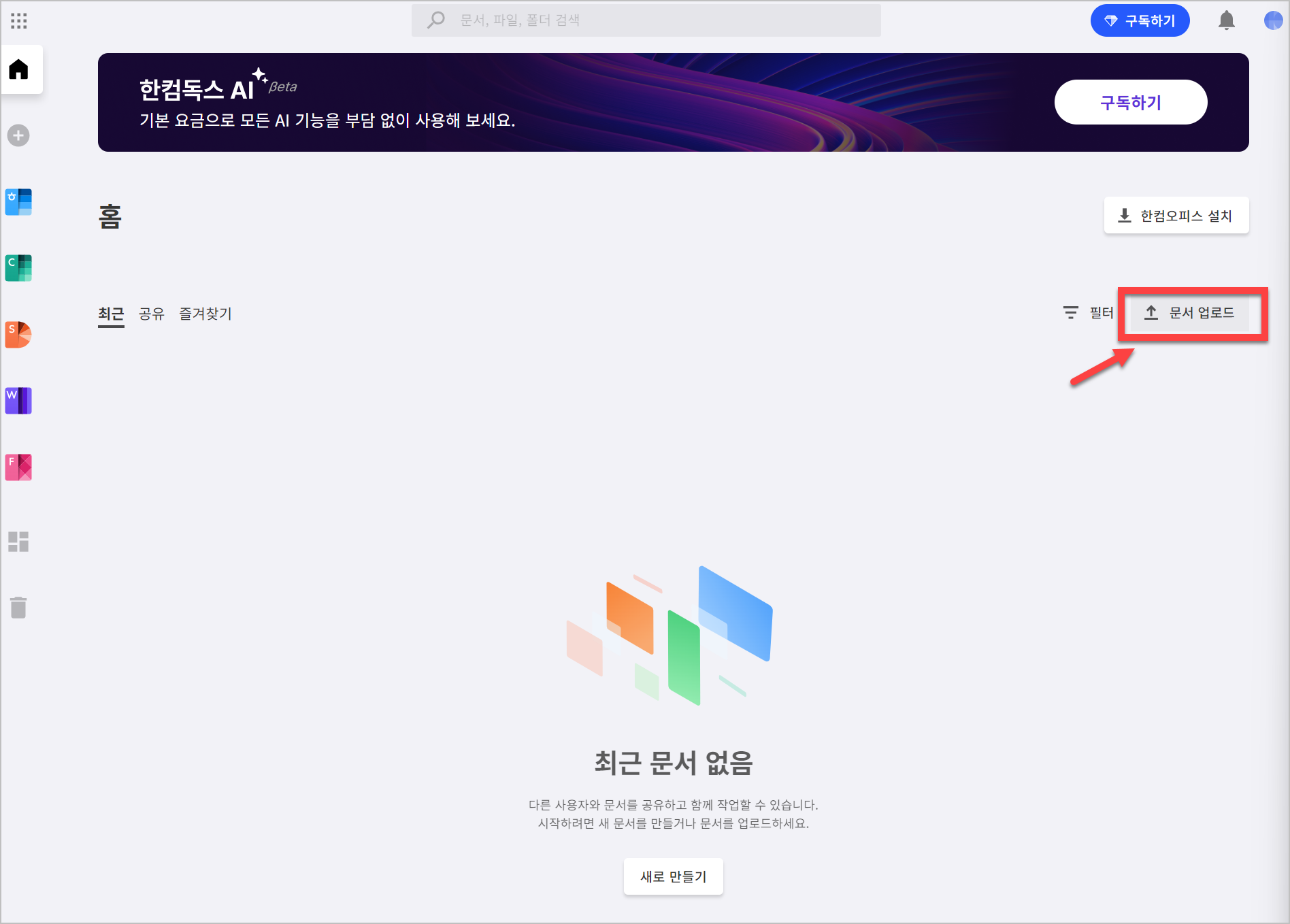This screenshot has height=924, width=1290.
Task: Click the 최근 문서 없음 heading
Action: pos(674,763)
